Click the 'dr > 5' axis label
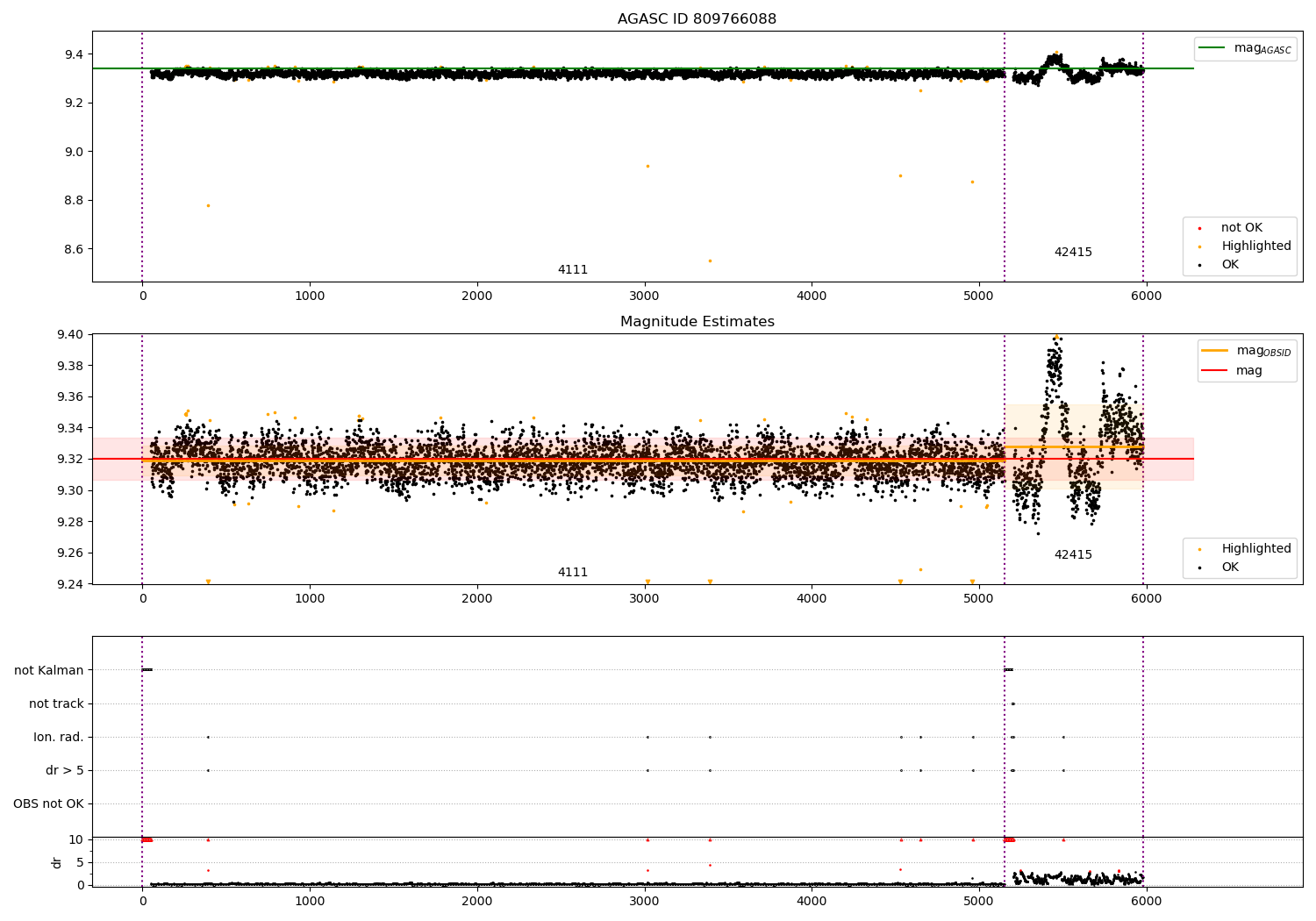 tap(65, 770)
